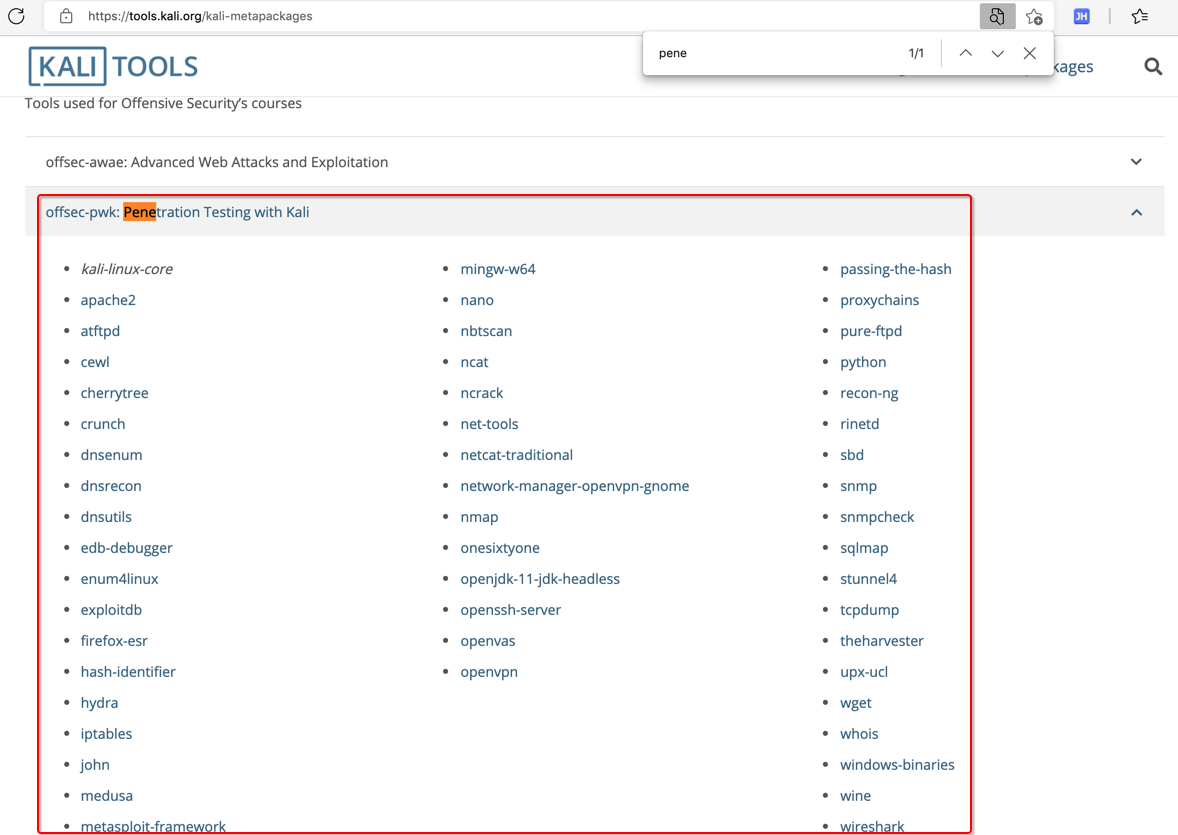Open the atftpd link
Screen dimensions: 1178x835
coord(100,331)
